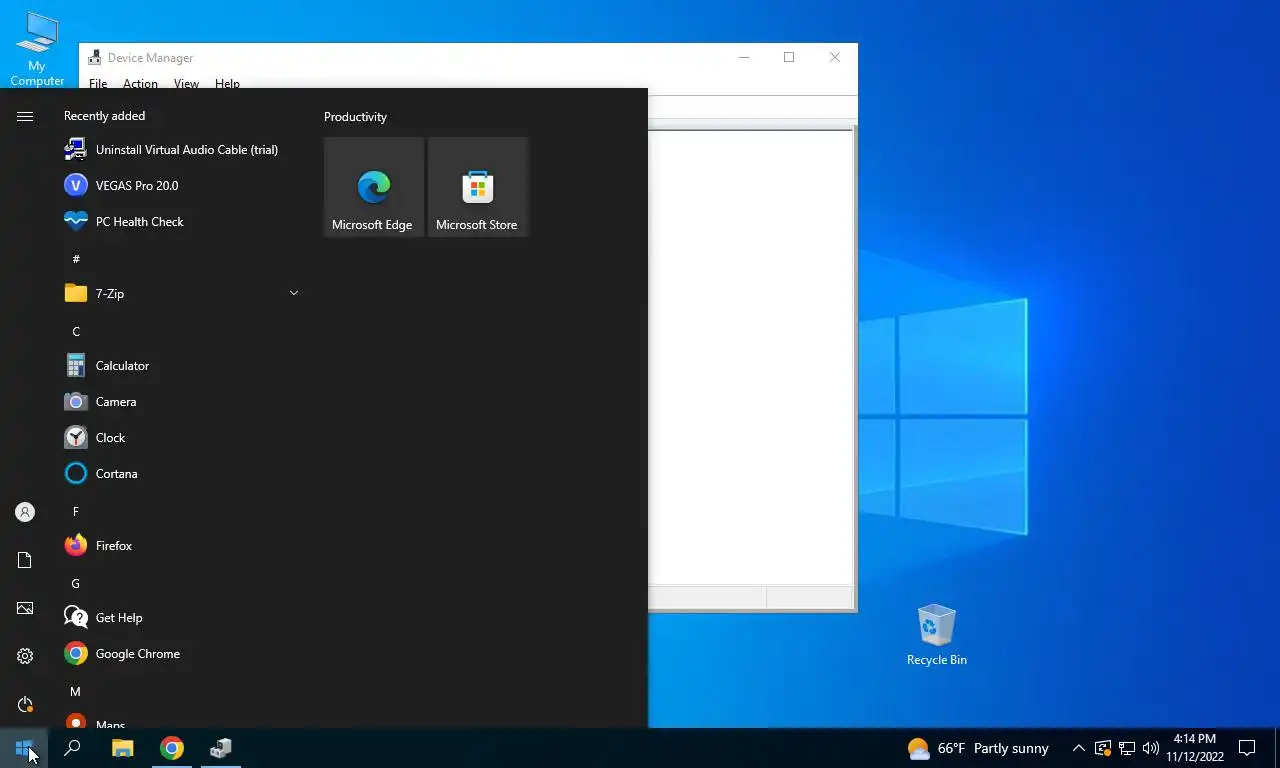This screenshot has height=768, width=1280.
Task: Open PC Health Check app
Action: [x=180, y=222]
